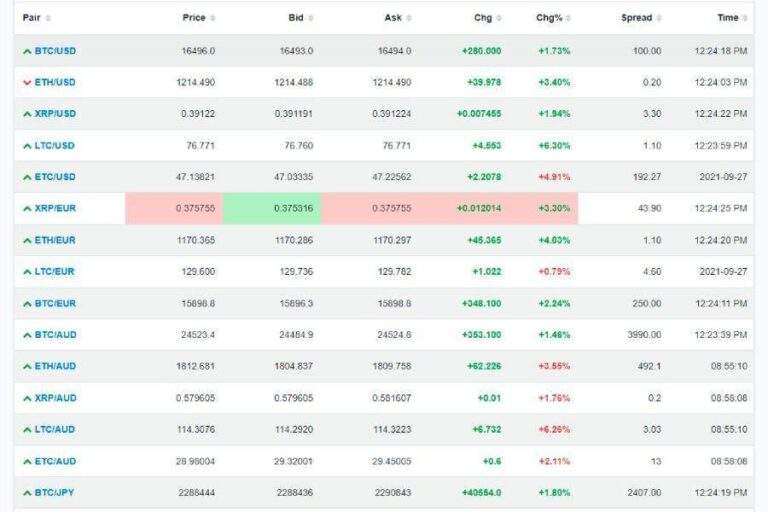Viewport: 768px width, 512px height.
Task: Select BTC/USD price 16496.0
Action: 198,51
